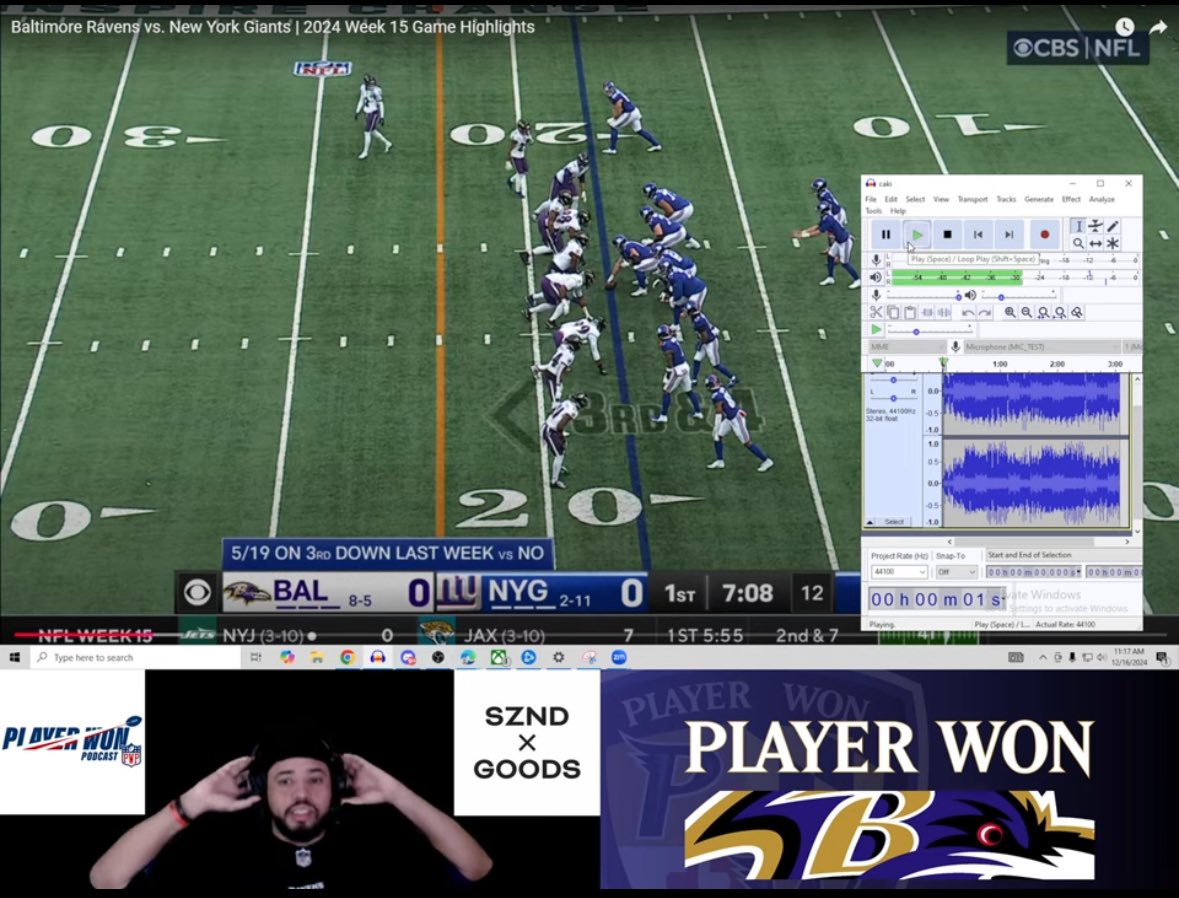Open the Microphone (MIC_TEST) device dropdown
Screen dimensions: 1179x898
tap(1041, 347)
